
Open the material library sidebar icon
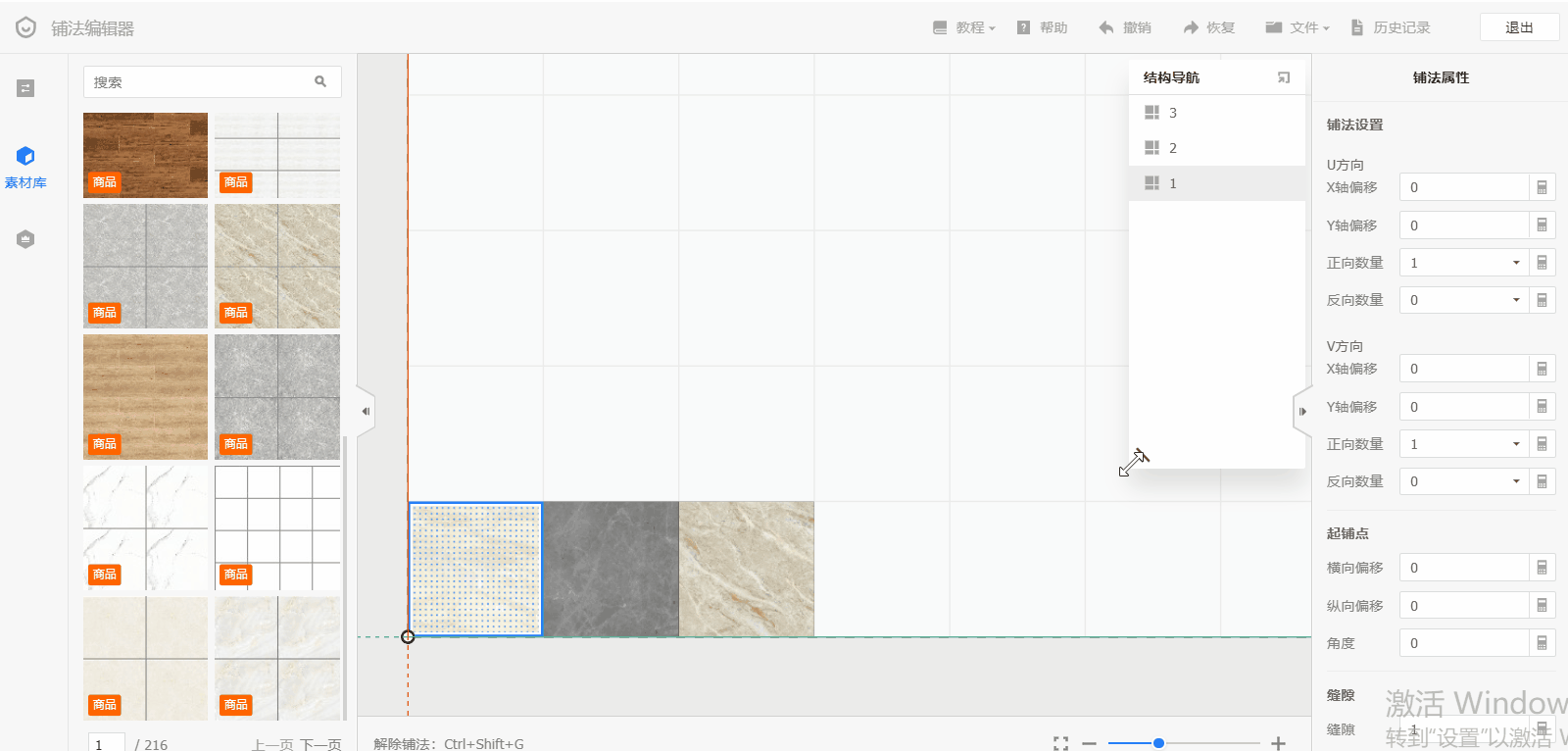[25, 165]
